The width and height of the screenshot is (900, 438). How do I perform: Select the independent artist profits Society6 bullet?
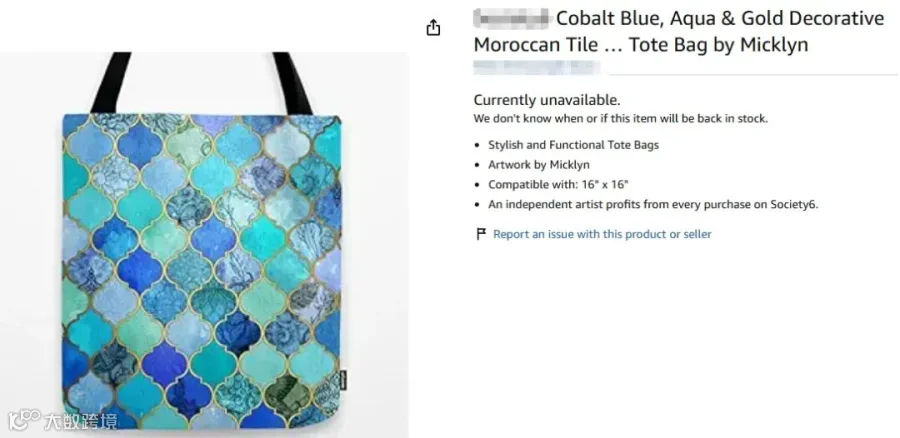coord(653,204)
